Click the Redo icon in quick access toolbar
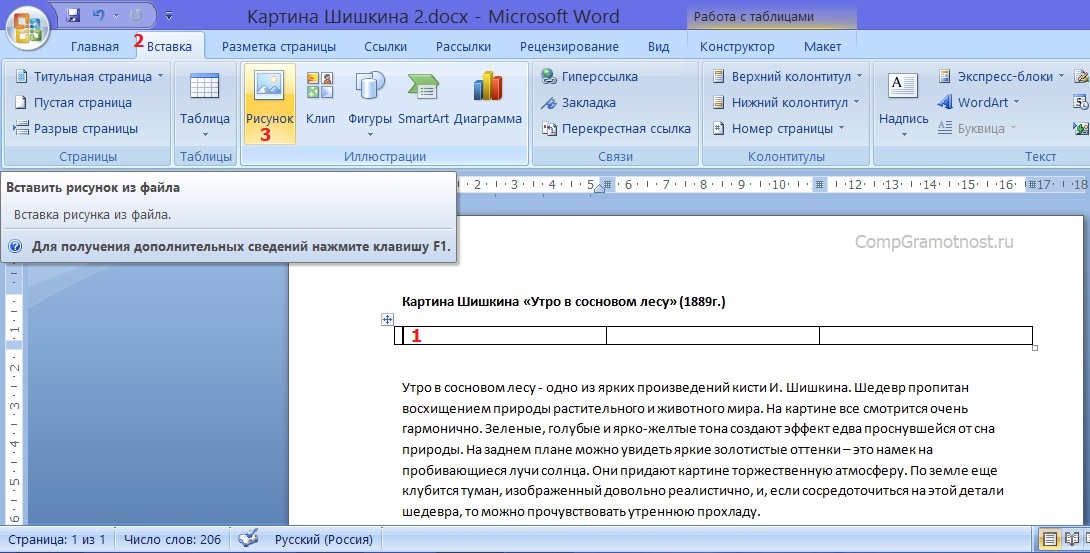Screen dimensions: 1090x553 tap(136, 15)
